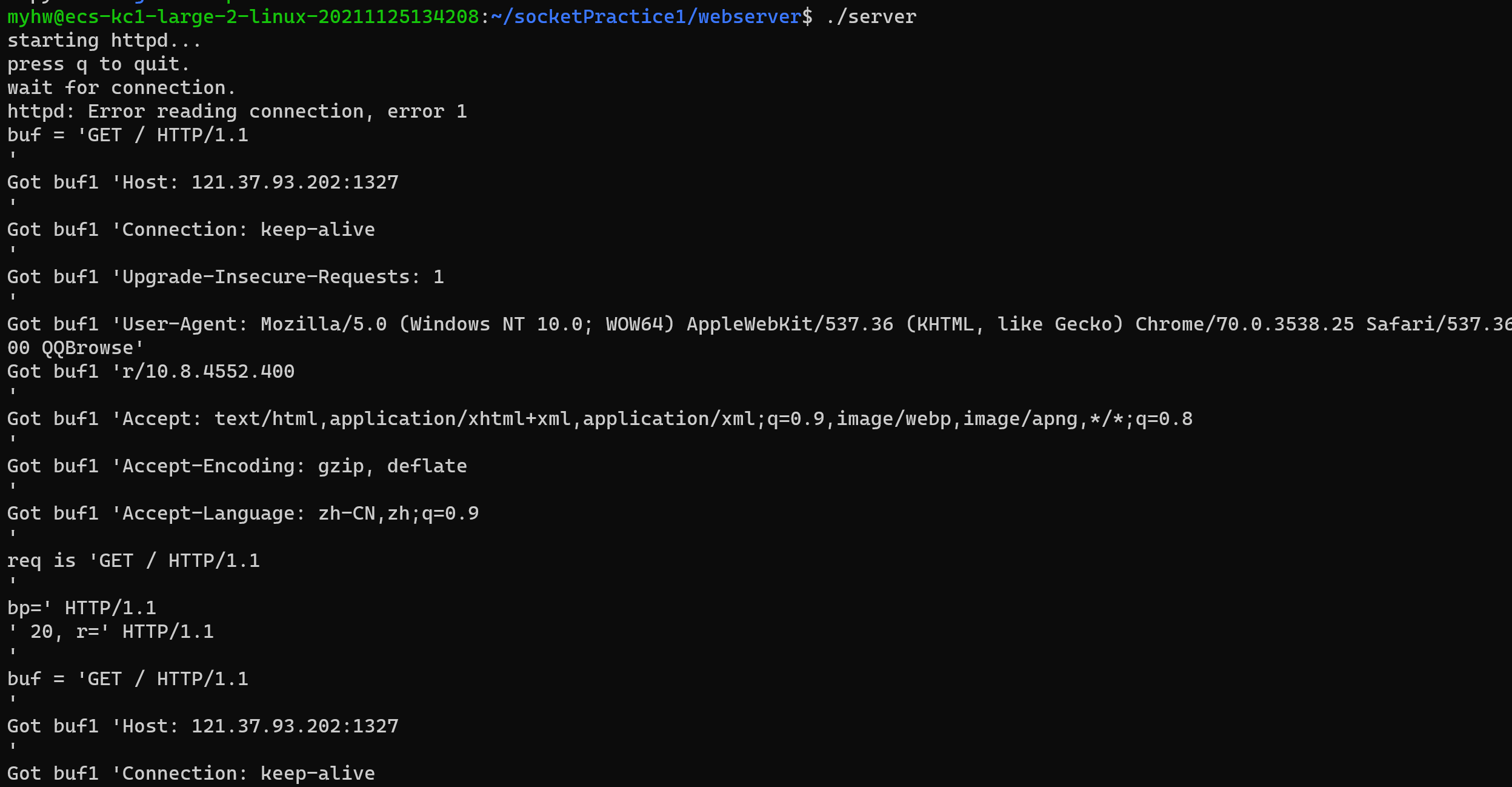Click the first Host: 121.37.93.202:1327 address
Screen dimensions: 1512x787
coord(295,183)
